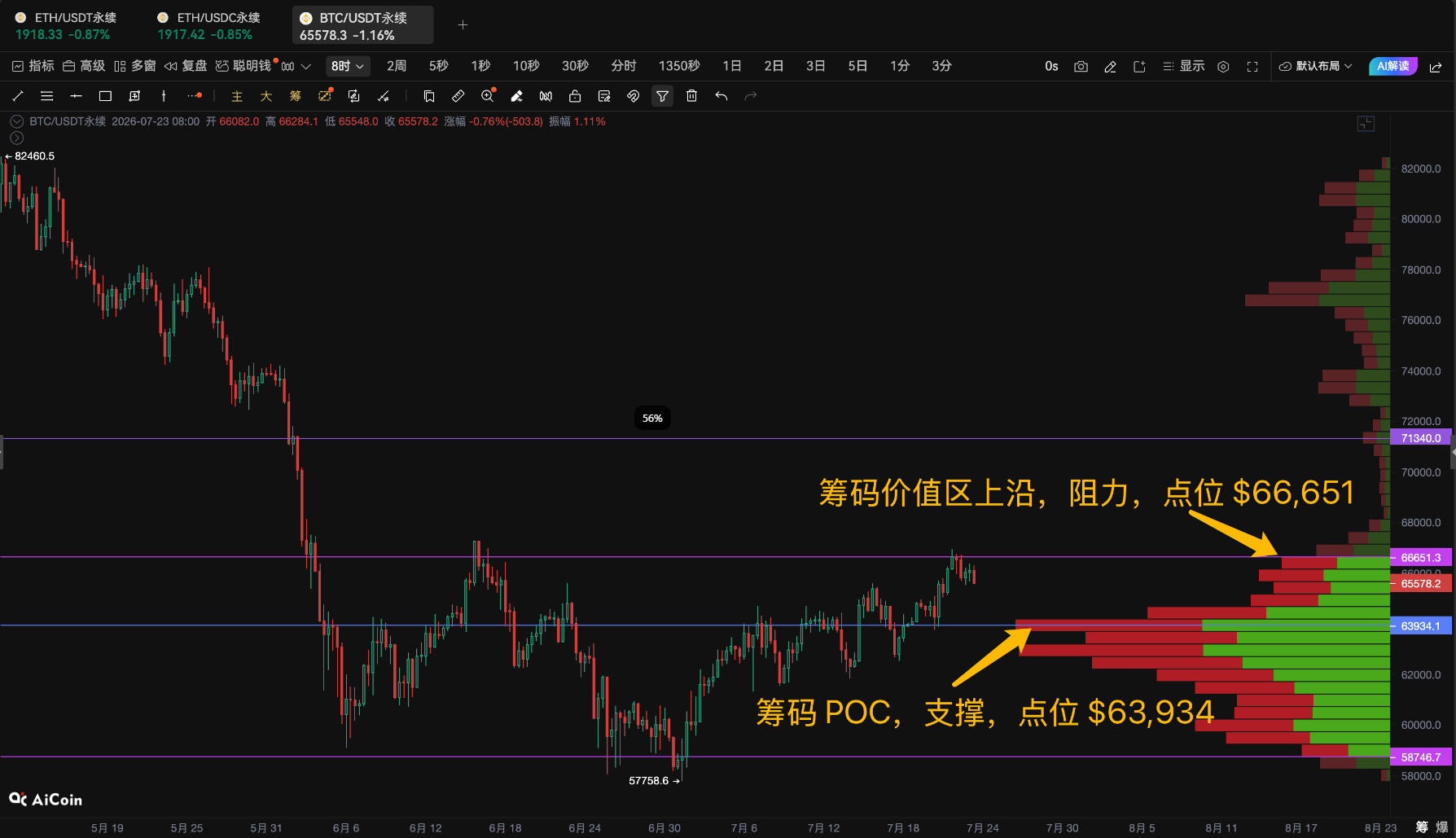Click the 0s countdown indicator
Viewport: 1456px width, 838px height.
click(x=1051, y=66)
